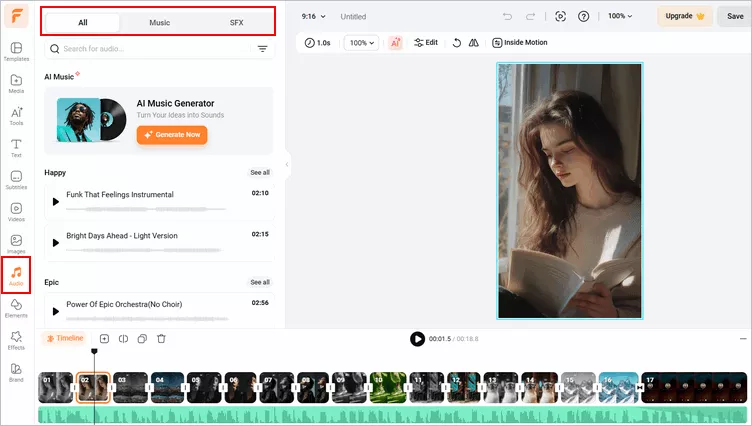Viewport: 752px width, 426px height.
Task: Play the video from the timeline
Action: (x=417, y=339)
